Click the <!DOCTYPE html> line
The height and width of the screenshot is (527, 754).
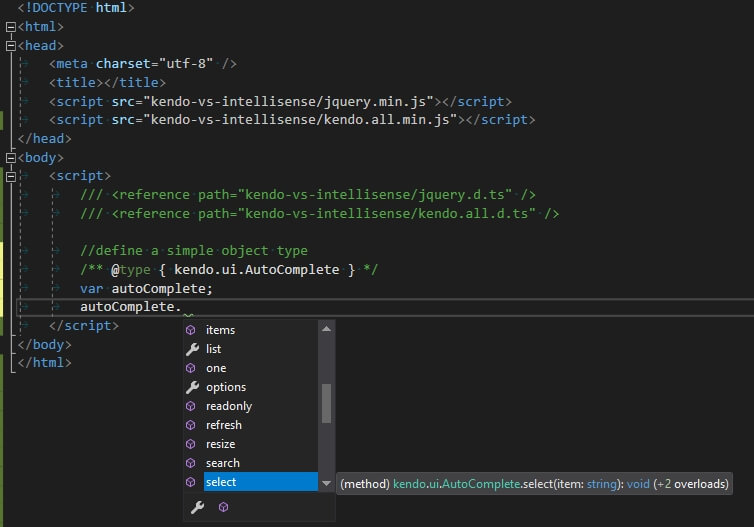pyautogui.click(x=76, y=8)
